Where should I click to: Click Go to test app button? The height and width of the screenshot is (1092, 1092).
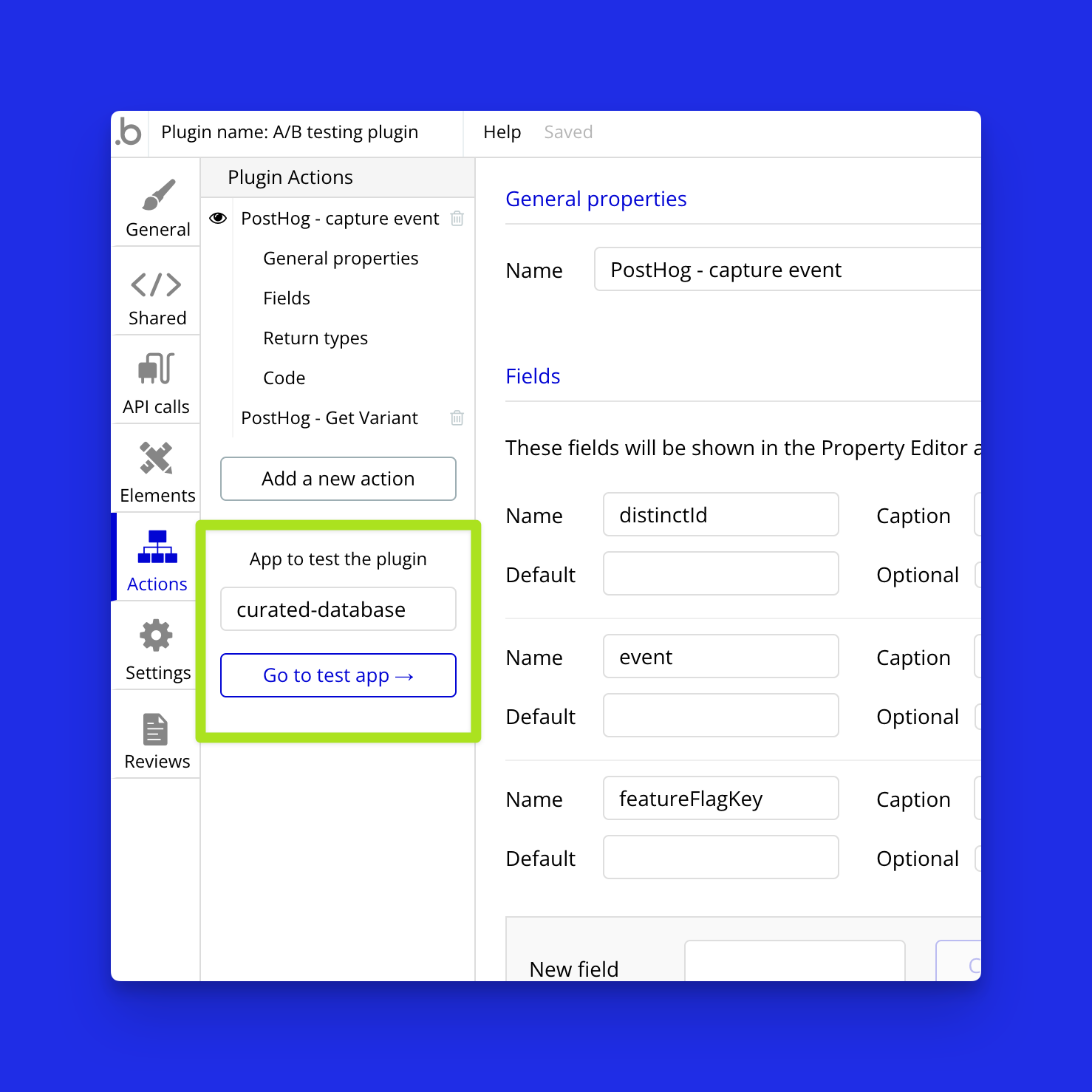click(x=338, y=675)
